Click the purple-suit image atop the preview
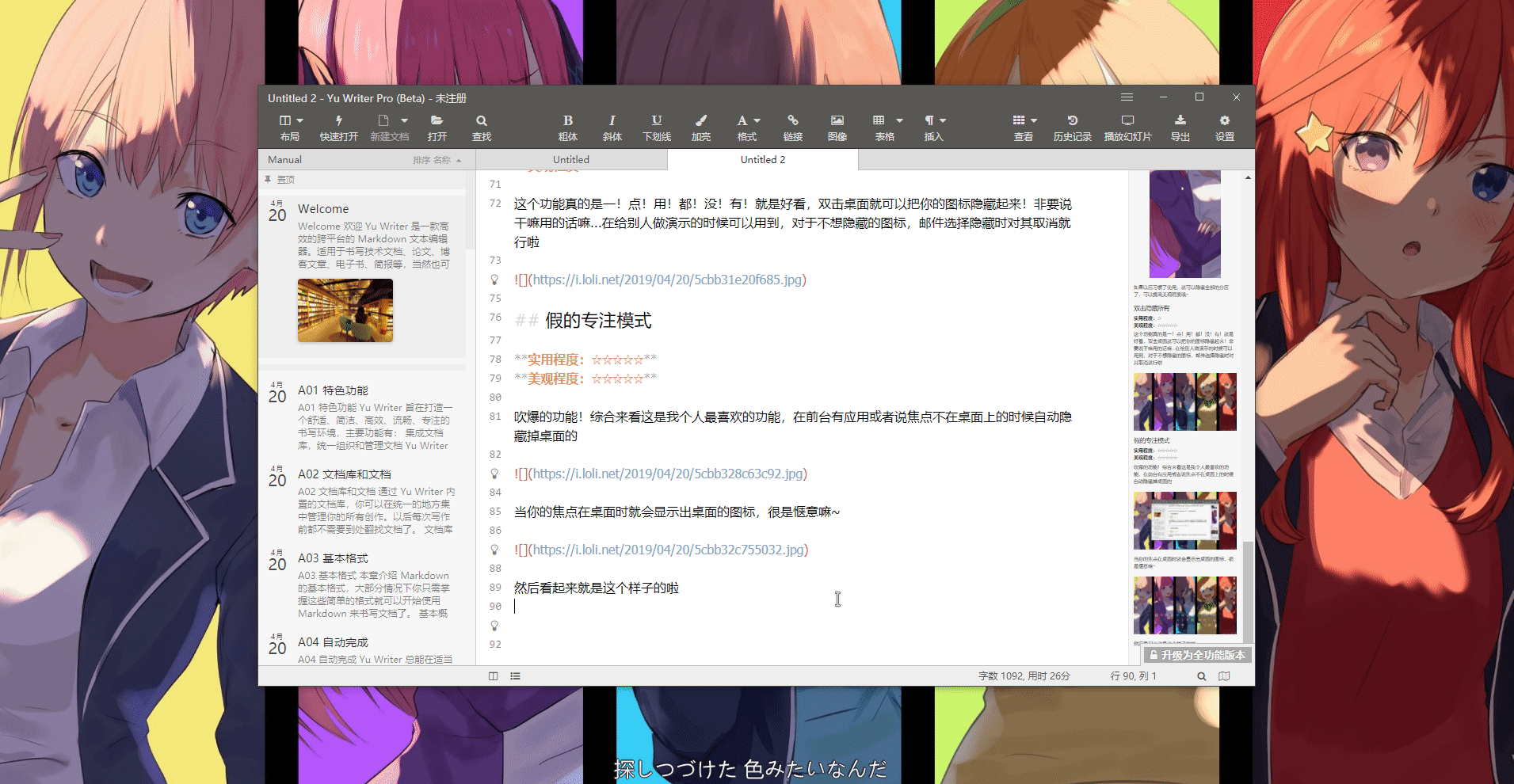 [x=1185, y=223]
